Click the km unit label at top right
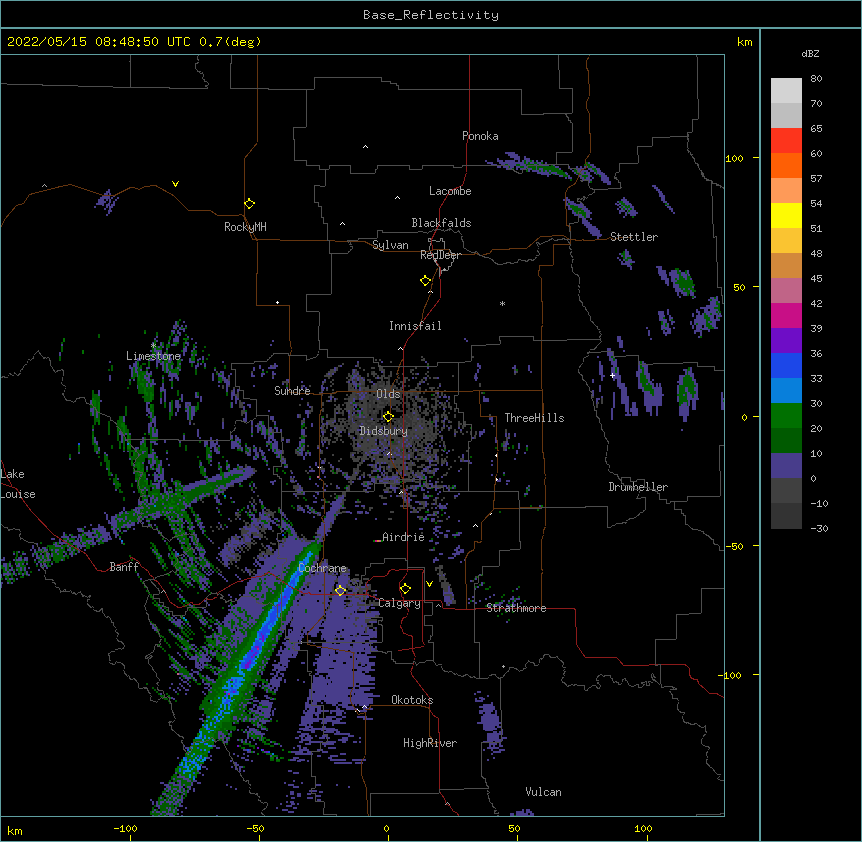This screenshot has height=842, width=862. (x=744, y=42)
